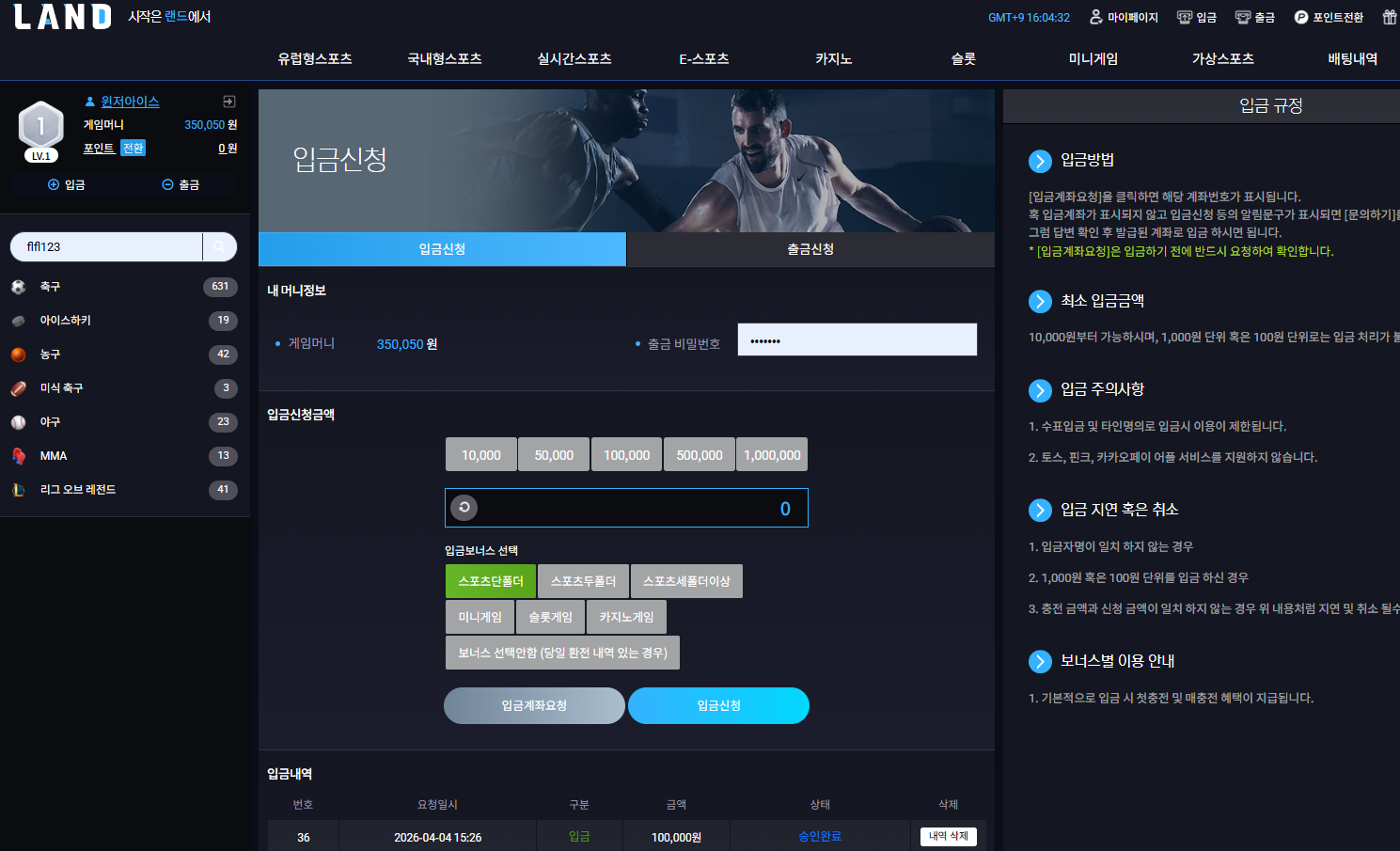Click the logout arrow icon beside username
The height and width of the screenshot is (851, 1400).
click(228, 102)
